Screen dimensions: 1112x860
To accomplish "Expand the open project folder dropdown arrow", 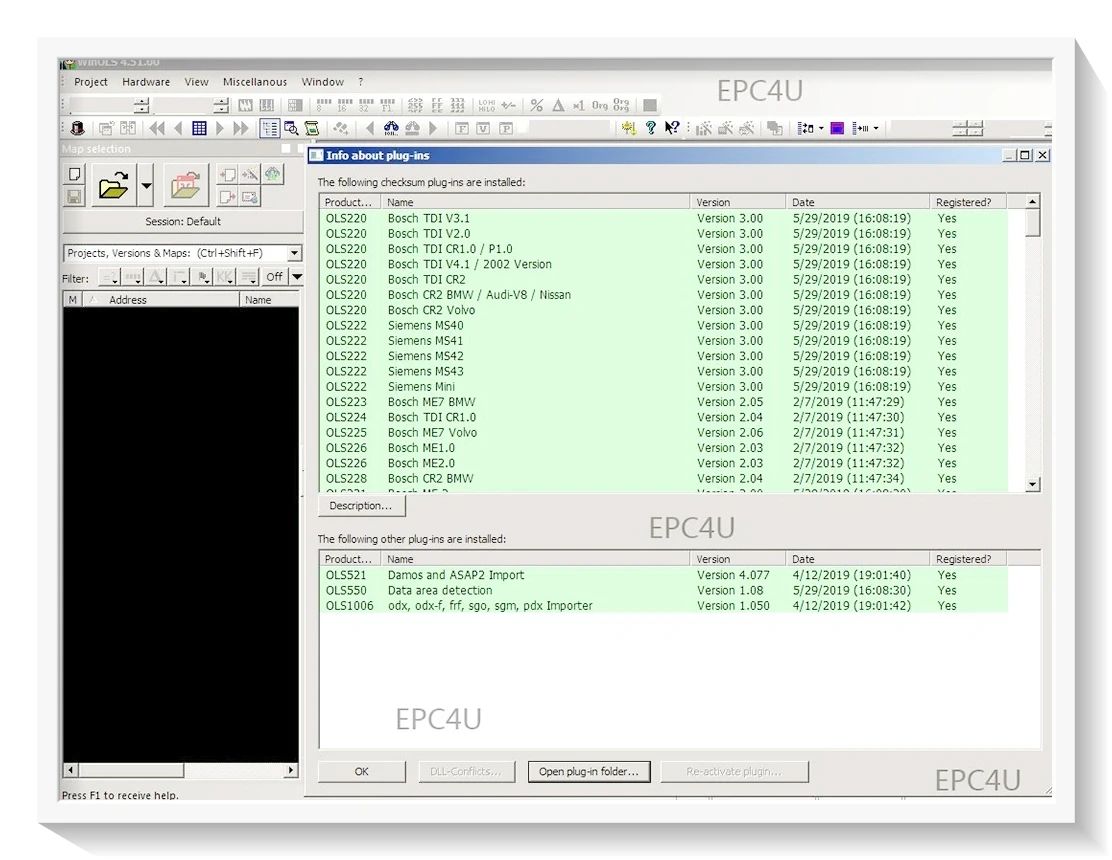I will click(146, 186).
